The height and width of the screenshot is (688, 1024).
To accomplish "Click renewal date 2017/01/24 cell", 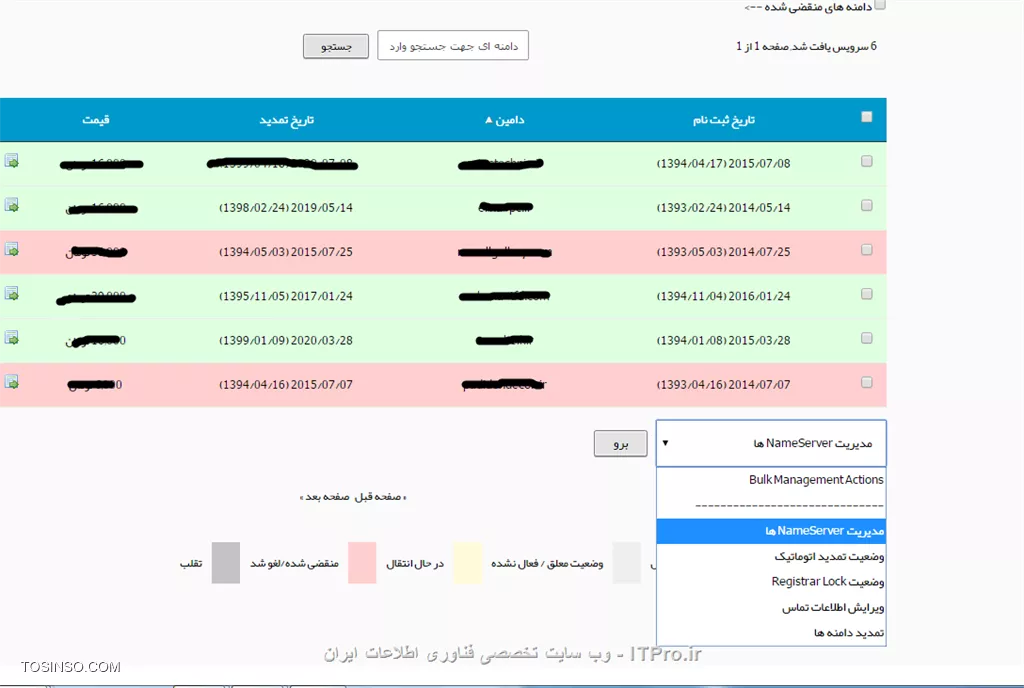I will pyautogui.click(x=285, y=296).
